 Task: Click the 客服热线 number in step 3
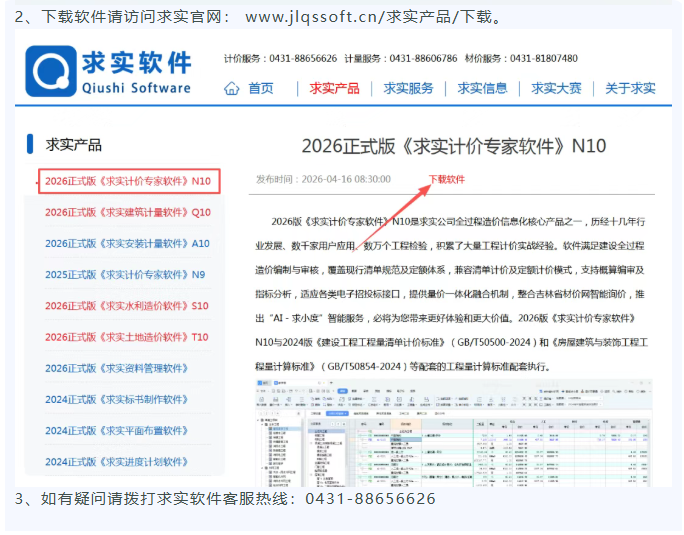click(370, 499)
